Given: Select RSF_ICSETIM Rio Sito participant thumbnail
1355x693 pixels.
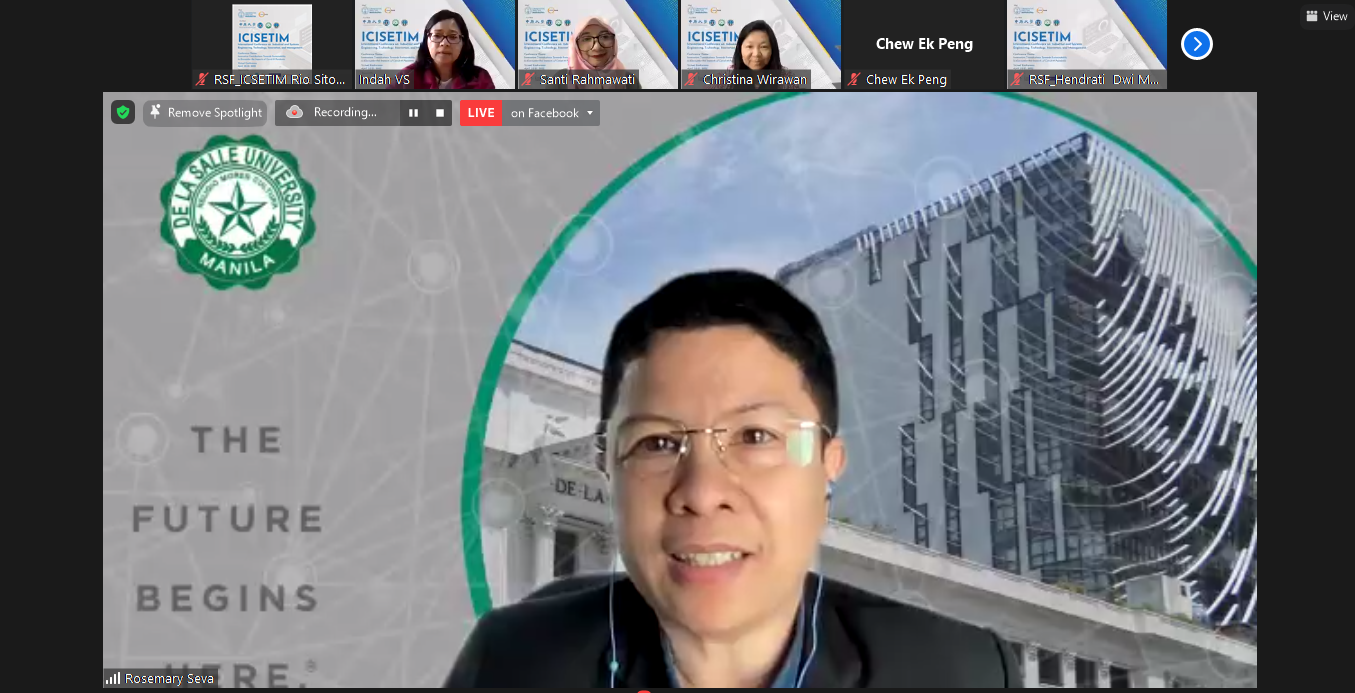Looking at the screenshot, I should [x=272, y=45].
